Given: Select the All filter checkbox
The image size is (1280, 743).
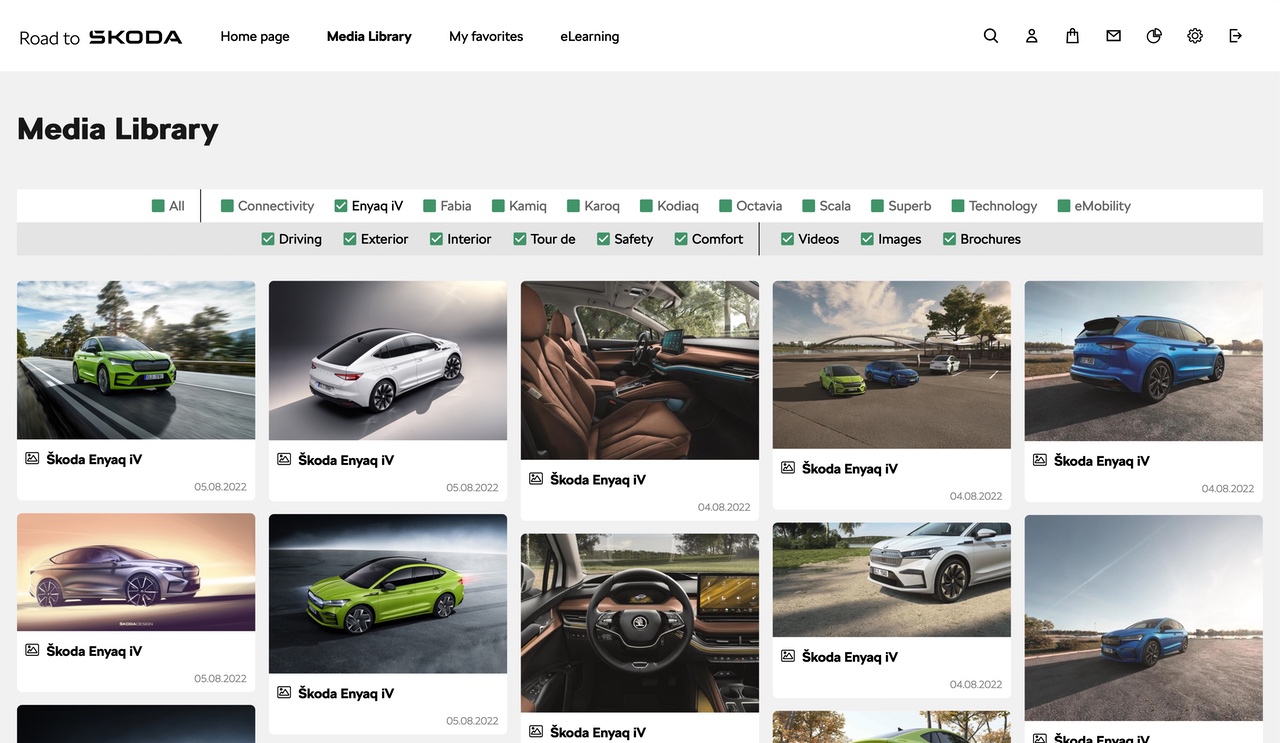Looking at the screenshot, I should pyautogui.click(x=158, y=206).
